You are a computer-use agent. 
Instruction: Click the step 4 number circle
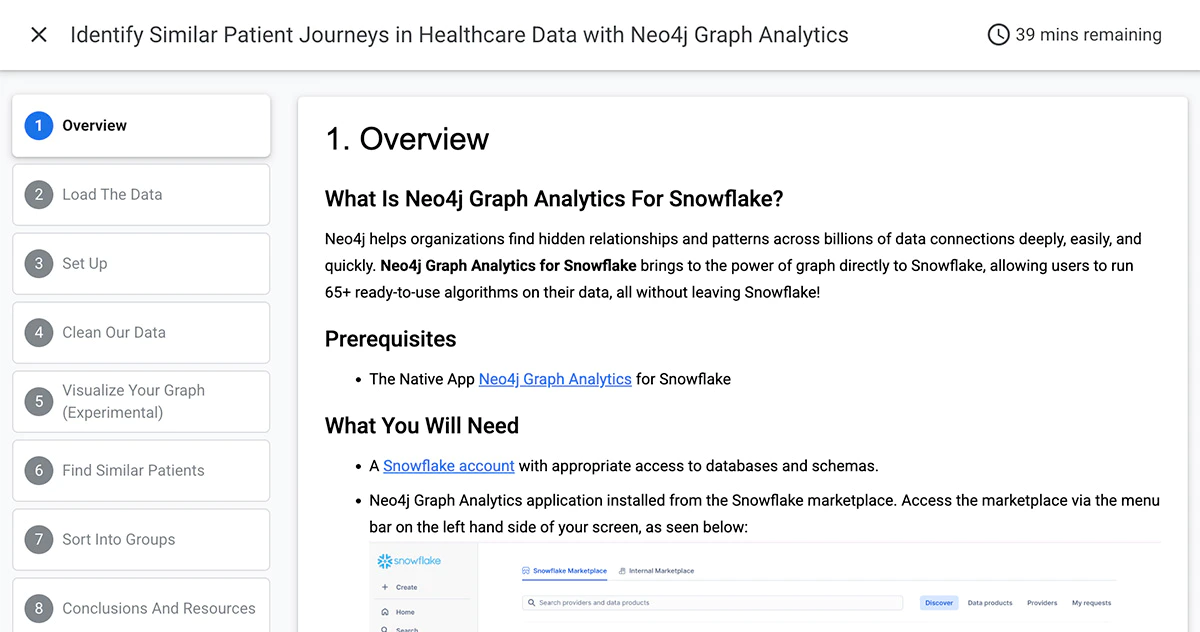point(39,333)
